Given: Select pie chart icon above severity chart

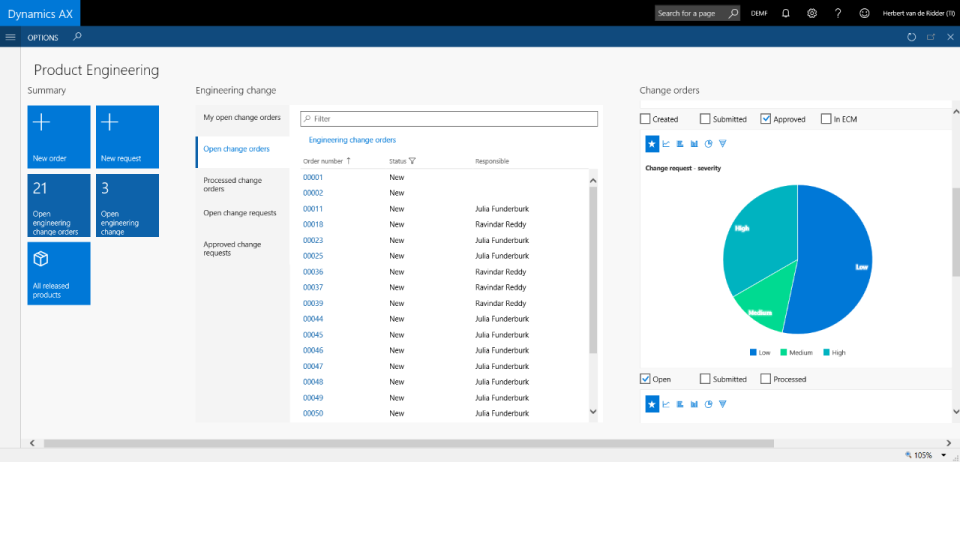Looking at the screenshot, I should click(x=708, y=143).
